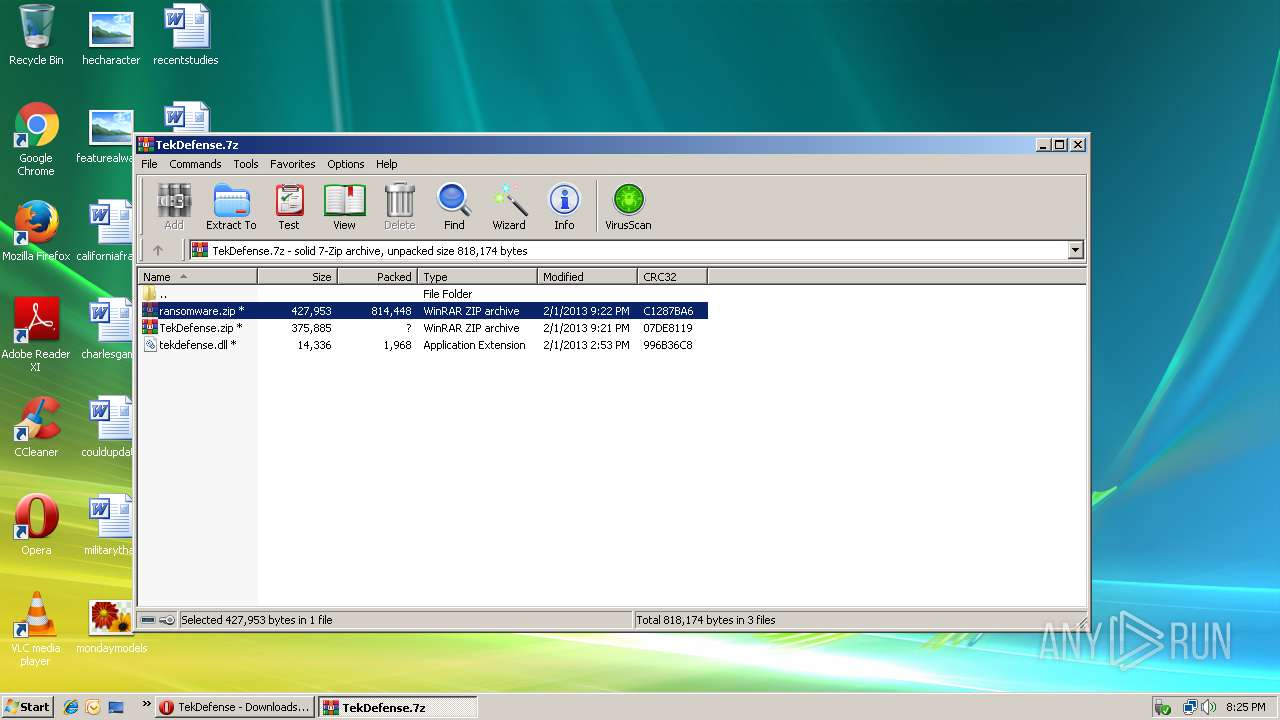Launch the Wizard tool
Viewport: 1280px width, 720px height.
509,207
